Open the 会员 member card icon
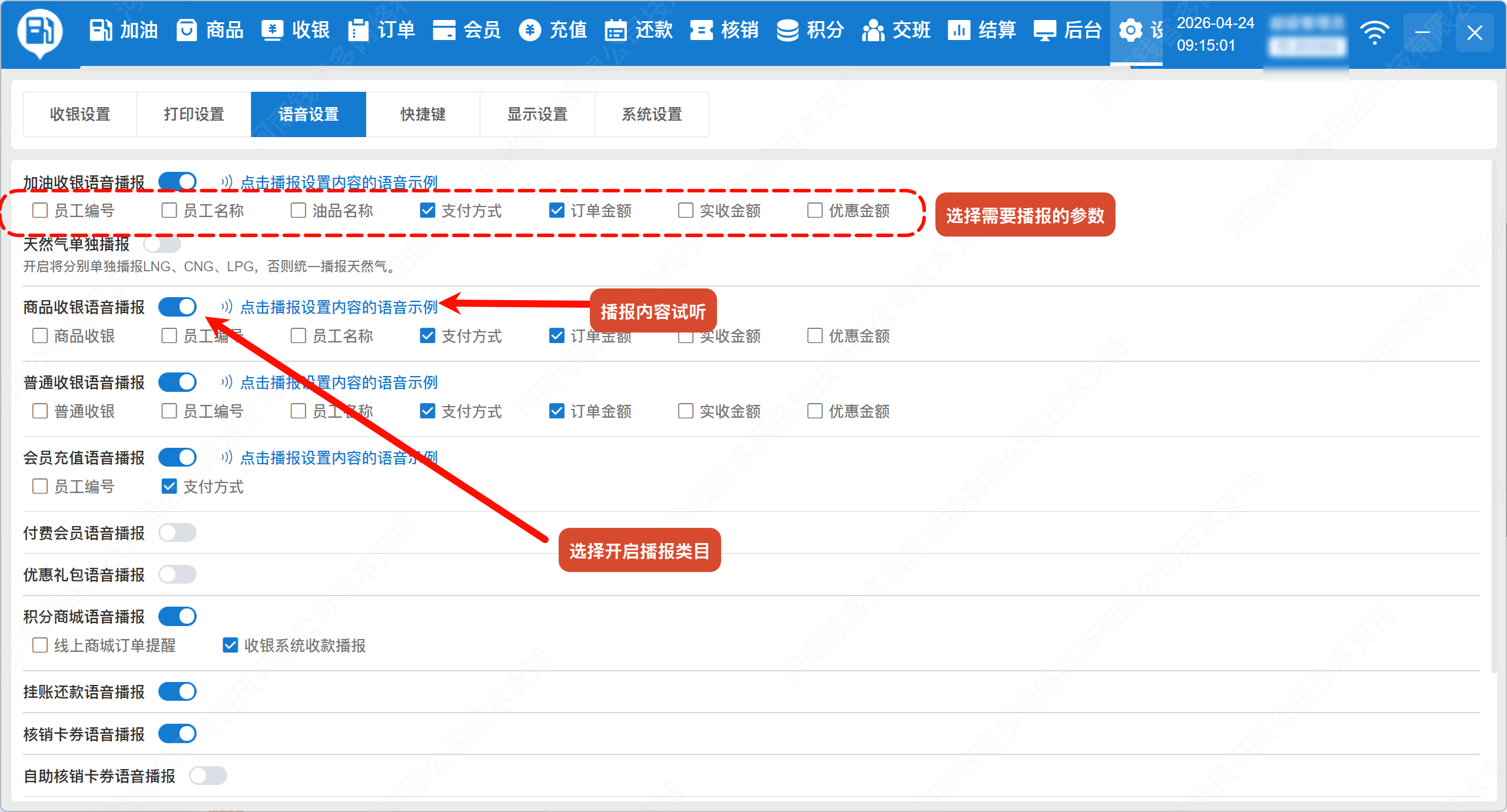The width and height of the screenshot is (1507, 812). click(444, 30)
